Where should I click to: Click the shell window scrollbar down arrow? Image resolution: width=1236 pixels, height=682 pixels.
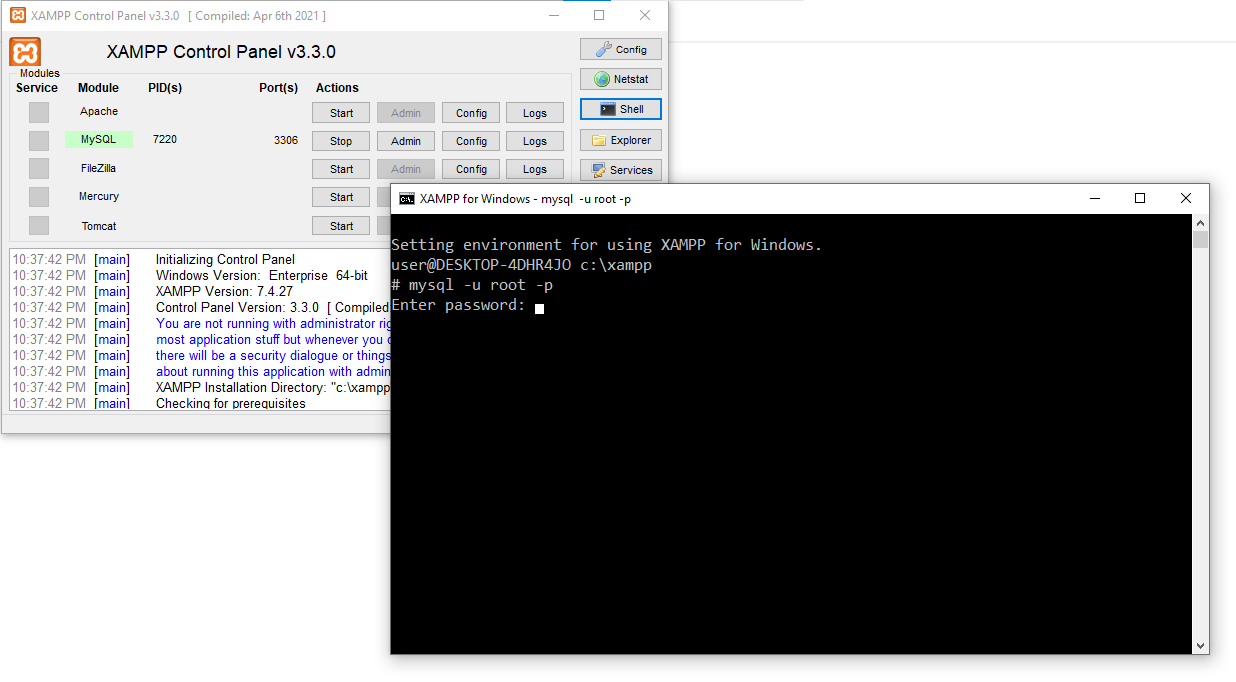(x=1201, y=646)
